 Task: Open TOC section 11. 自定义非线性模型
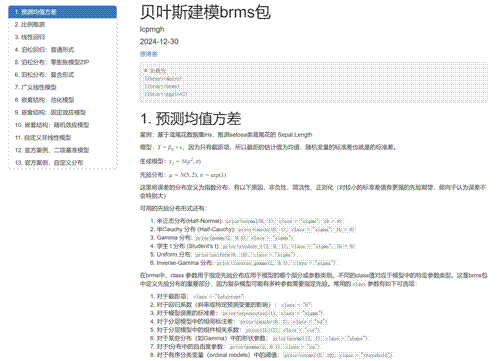[62, 138]
